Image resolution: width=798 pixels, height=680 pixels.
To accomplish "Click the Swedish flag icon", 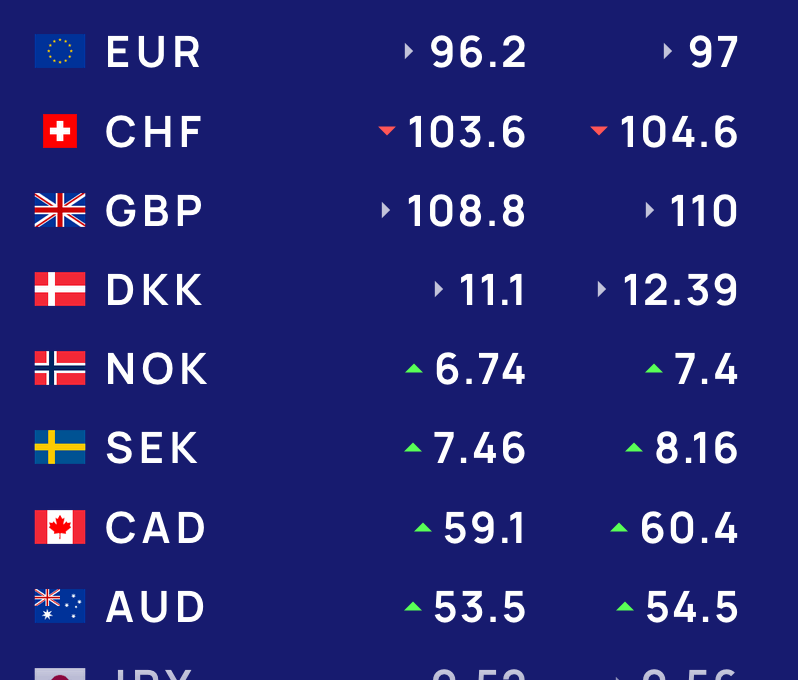I will click(x=60, y=448).
